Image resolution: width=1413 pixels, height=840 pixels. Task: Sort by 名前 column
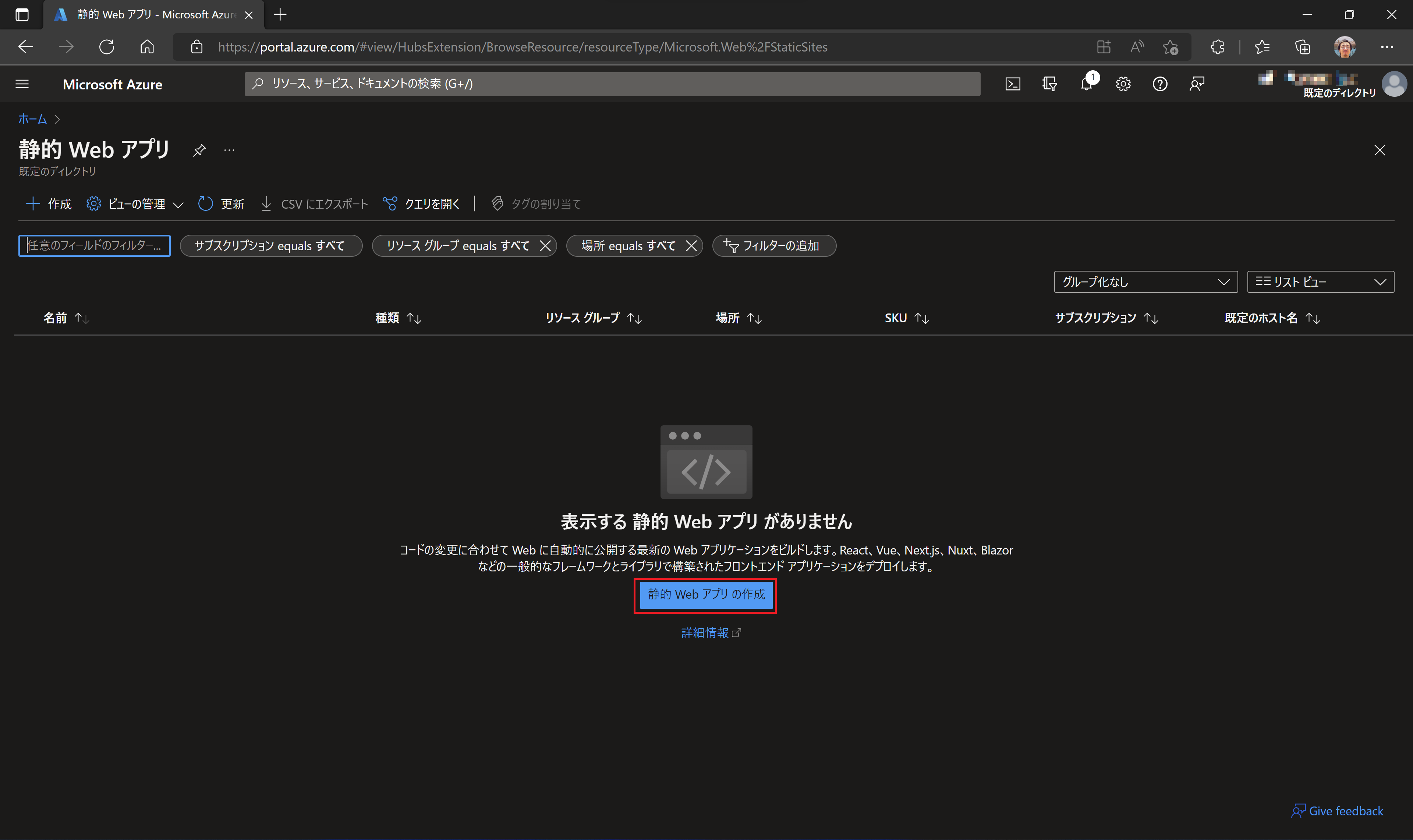tap(65, 318)
